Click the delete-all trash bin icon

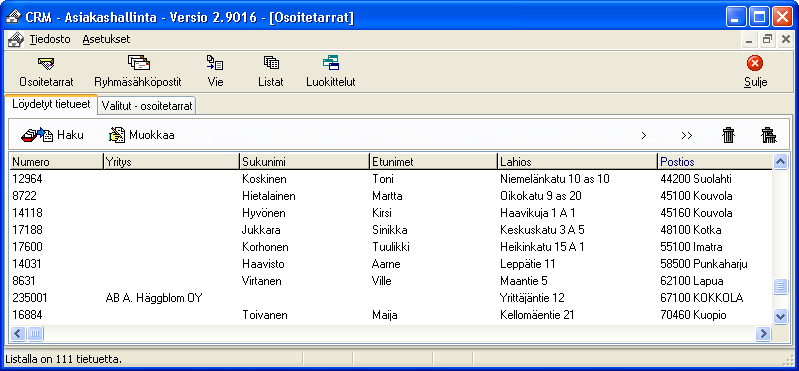point(768,135)
